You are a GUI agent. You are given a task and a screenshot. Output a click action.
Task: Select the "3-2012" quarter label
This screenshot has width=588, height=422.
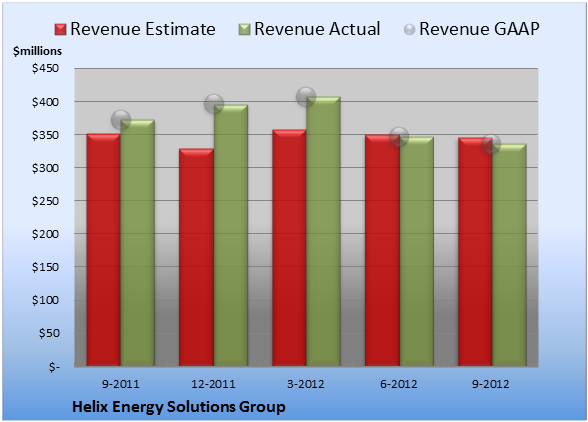point(306,384)
